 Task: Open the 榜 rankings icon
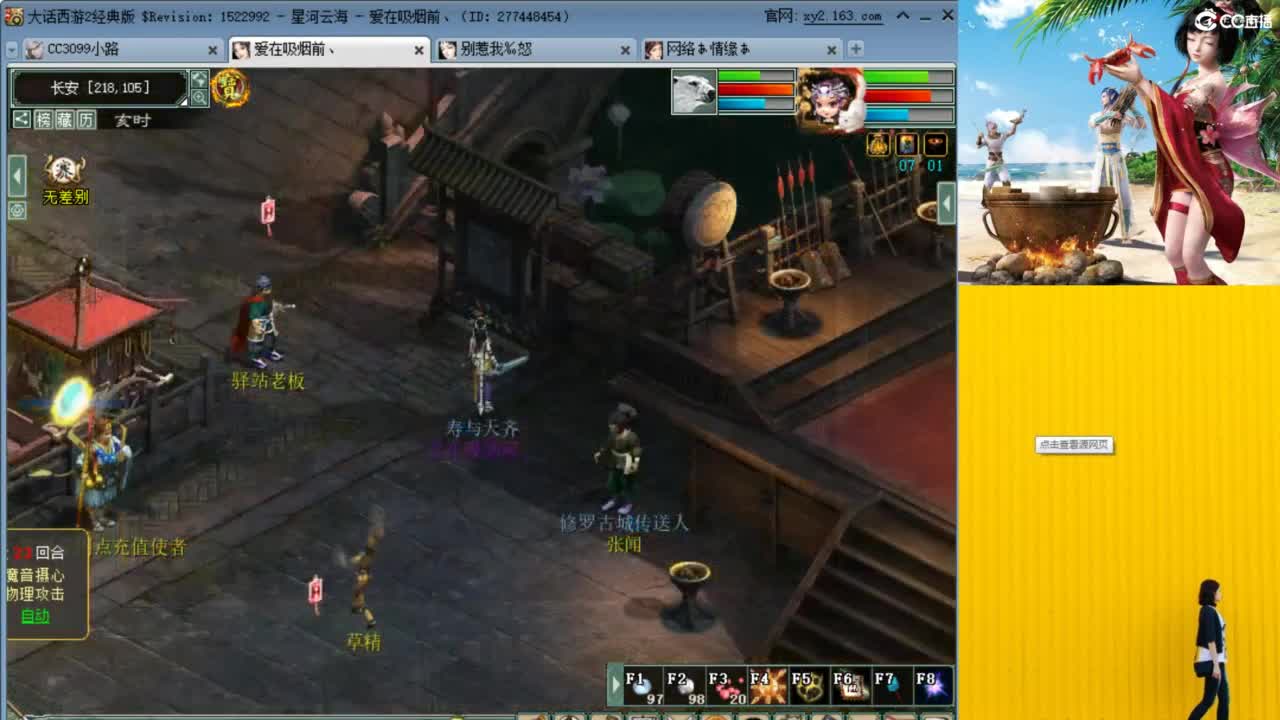43,120
